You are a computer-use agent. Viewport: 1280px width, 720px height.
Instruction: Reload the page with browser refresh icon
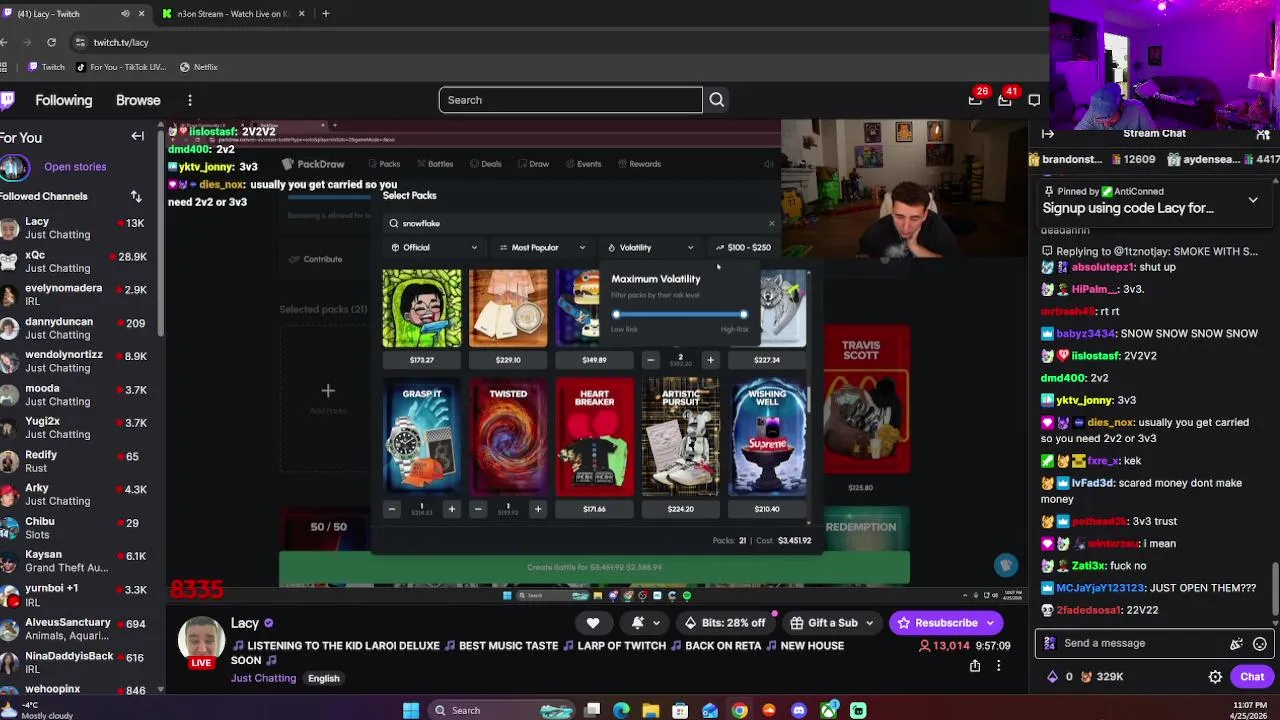click(x=51, y=42)
